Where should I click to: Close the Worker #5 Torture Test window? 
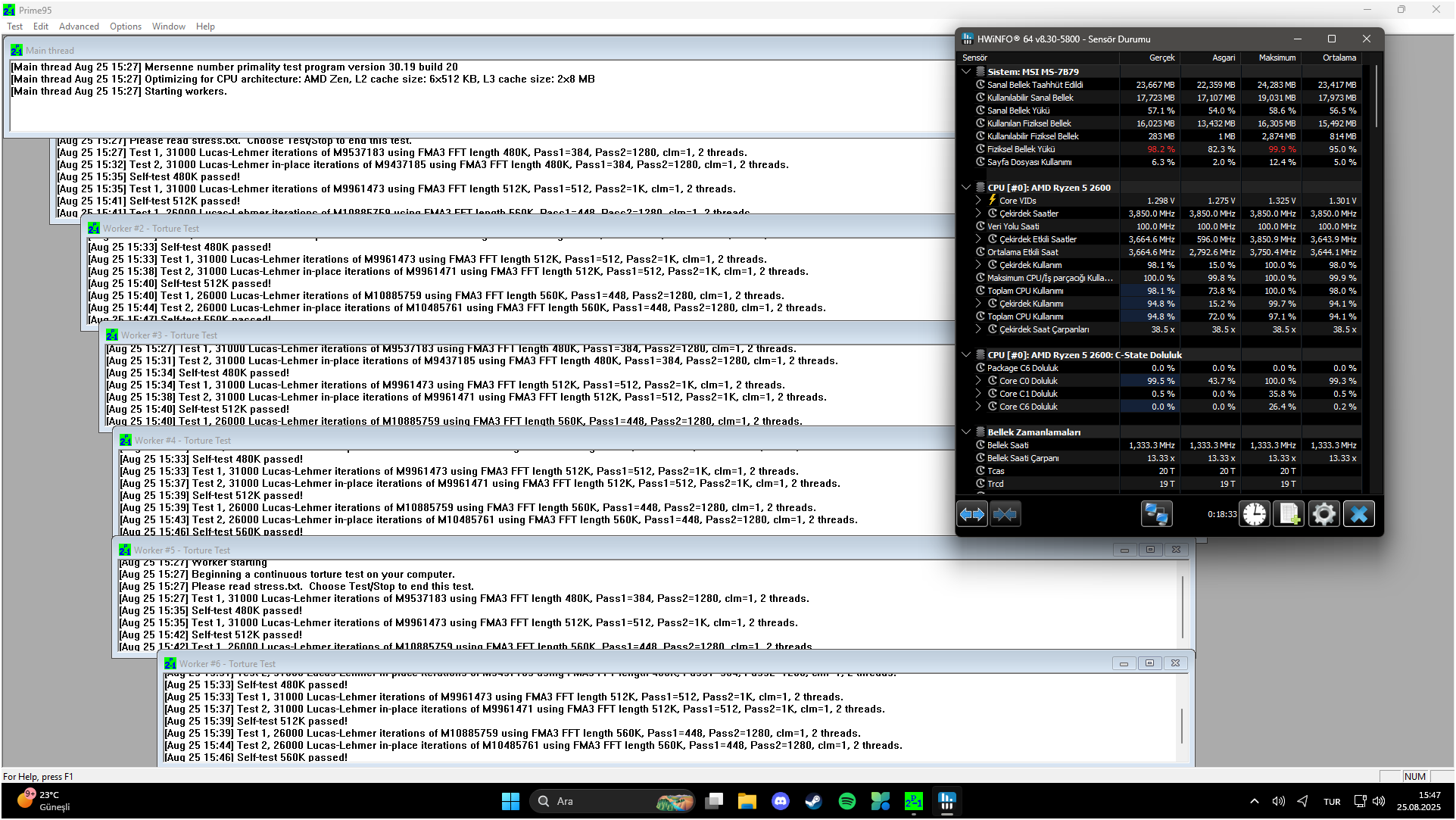(x=1176, y=550)
